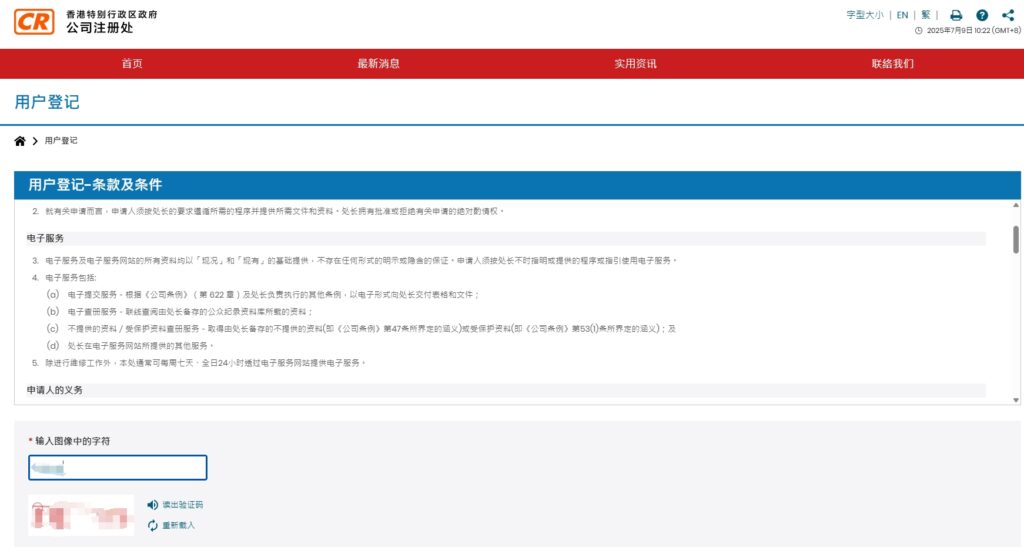1024x547 pixels.
Task: Click the captcha character input field
Action: pyautogui.click(x=118, y=467)
